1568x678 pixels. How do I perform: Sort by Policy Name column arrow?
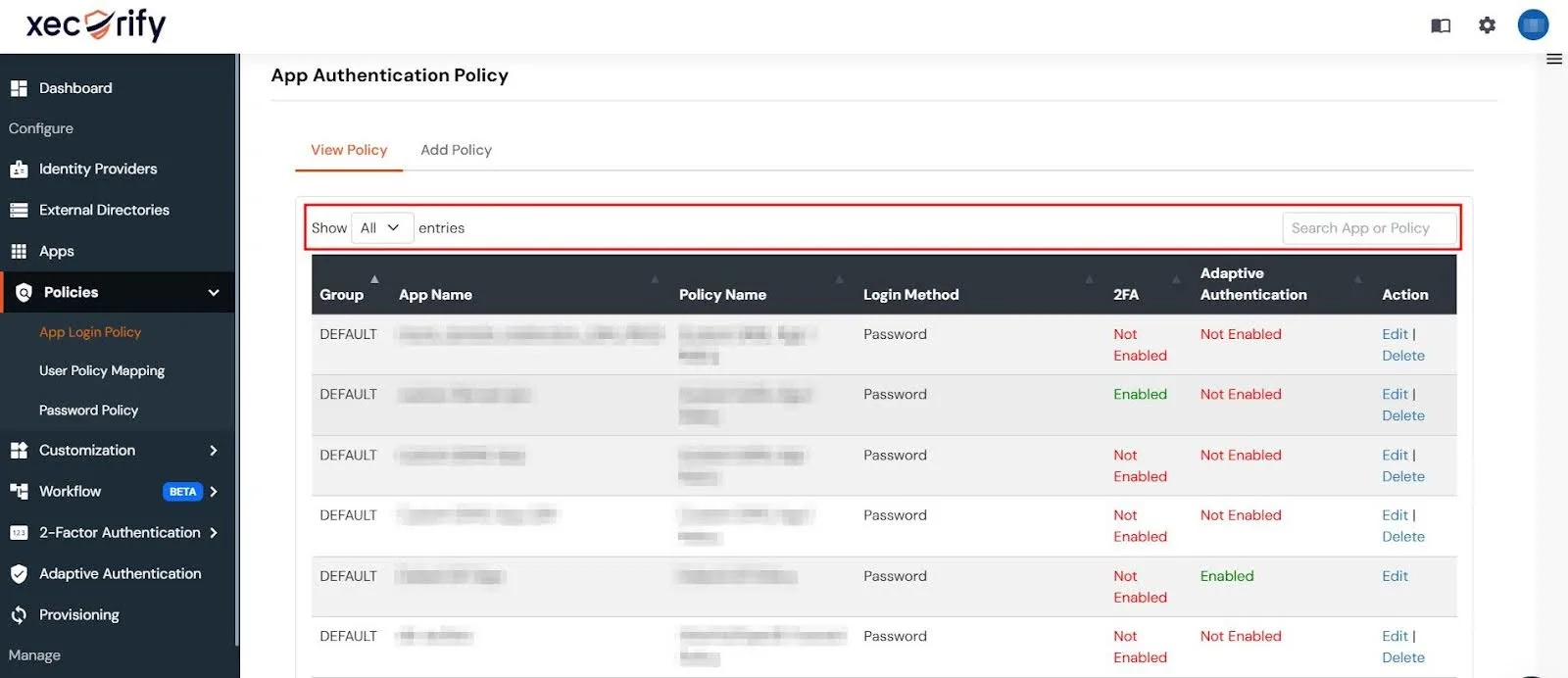point(839,279)
